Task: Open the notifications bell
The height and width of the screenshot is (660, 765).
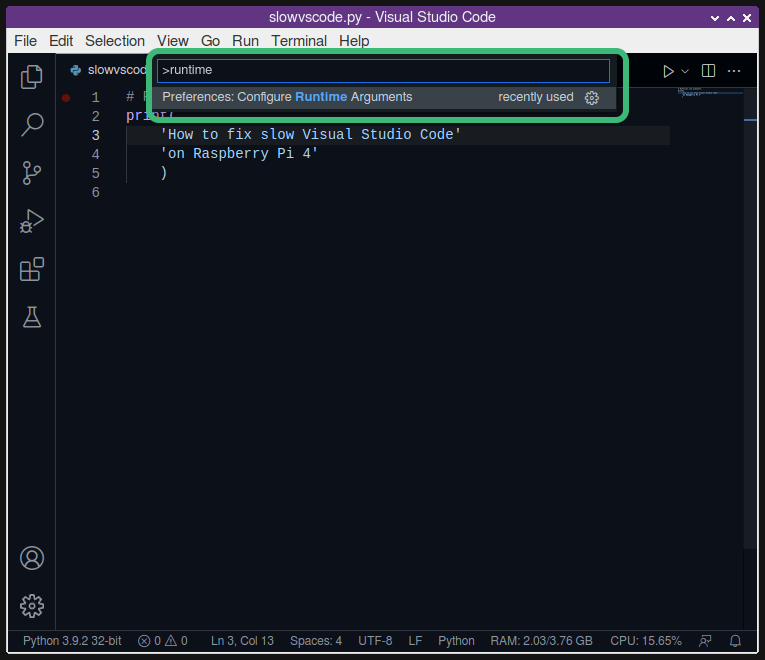Action: click(735, 640)
